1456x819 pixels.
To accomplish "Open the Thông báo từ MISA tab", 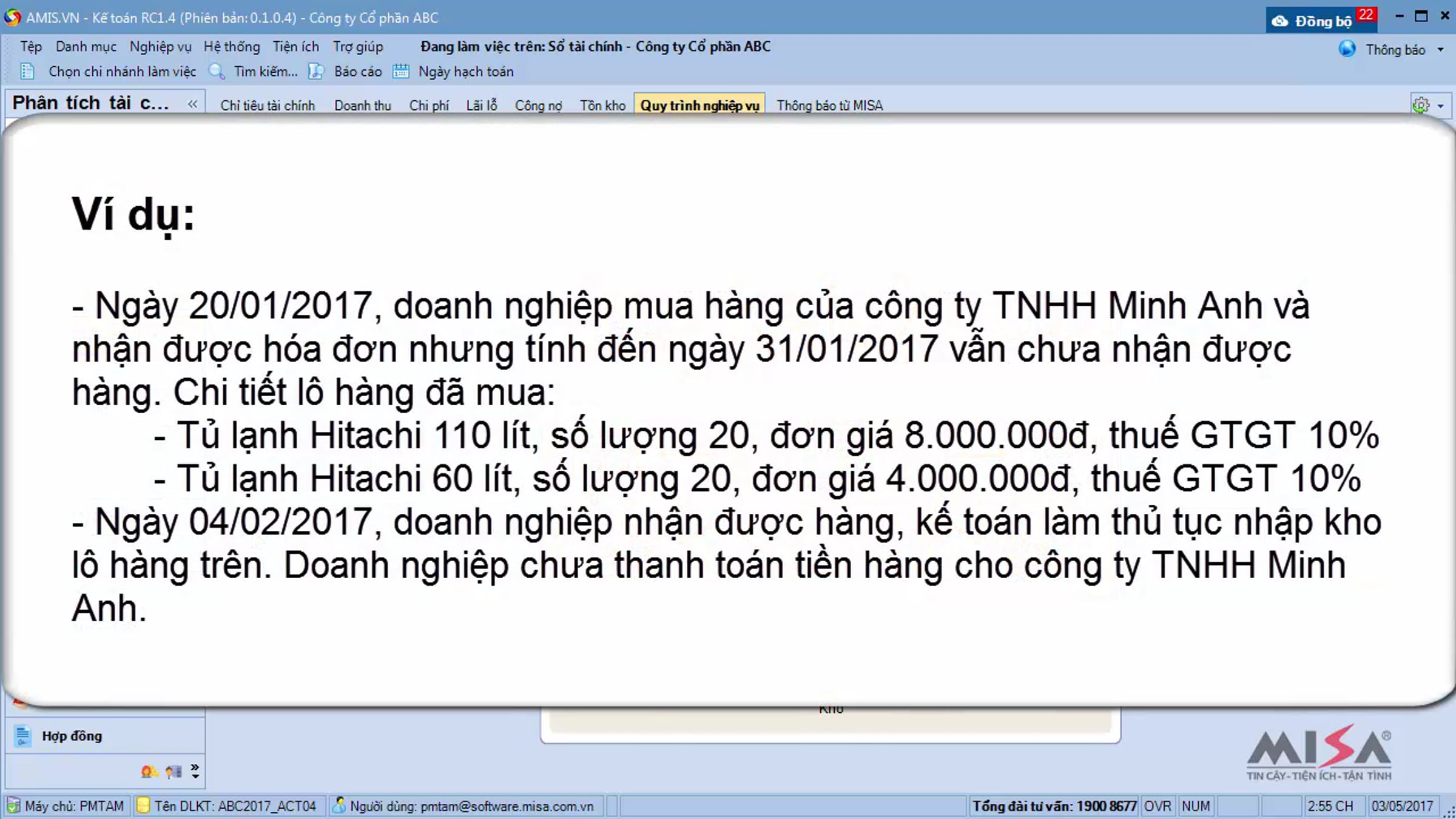I will tap(830, 106).
